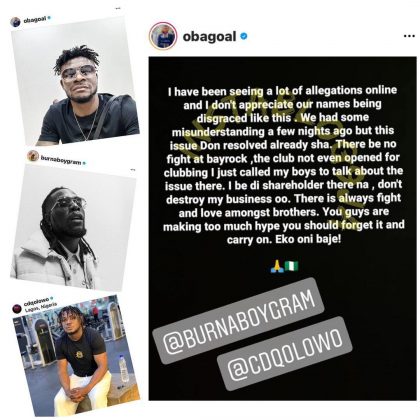Click the small obagoal avatar at top left
Viewport: 420px width, 420px height.
click(15, 22)
